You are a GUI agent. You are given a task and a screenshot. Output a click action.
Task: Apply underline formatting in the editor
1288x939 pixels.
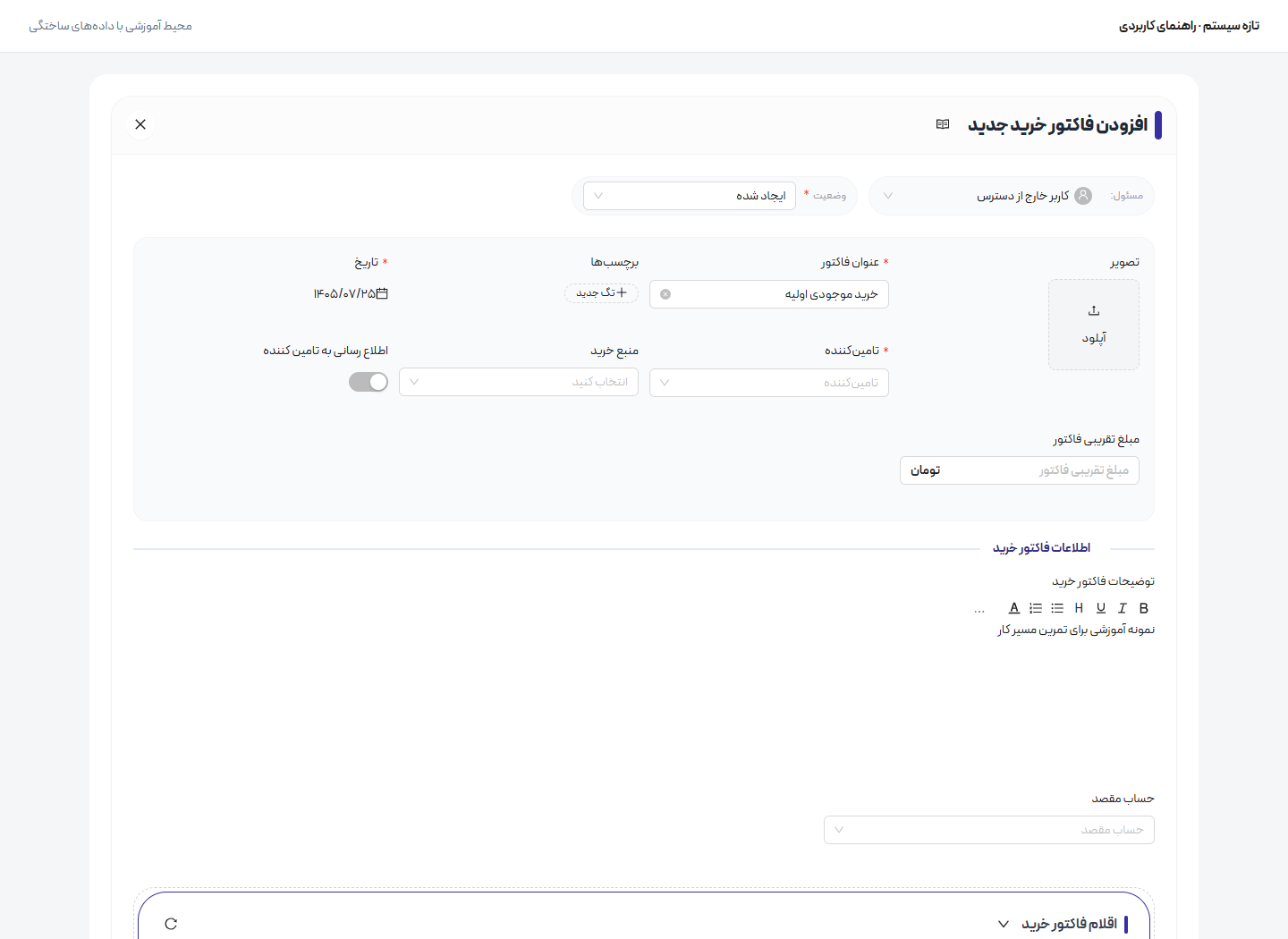[x=1101, y=608]
